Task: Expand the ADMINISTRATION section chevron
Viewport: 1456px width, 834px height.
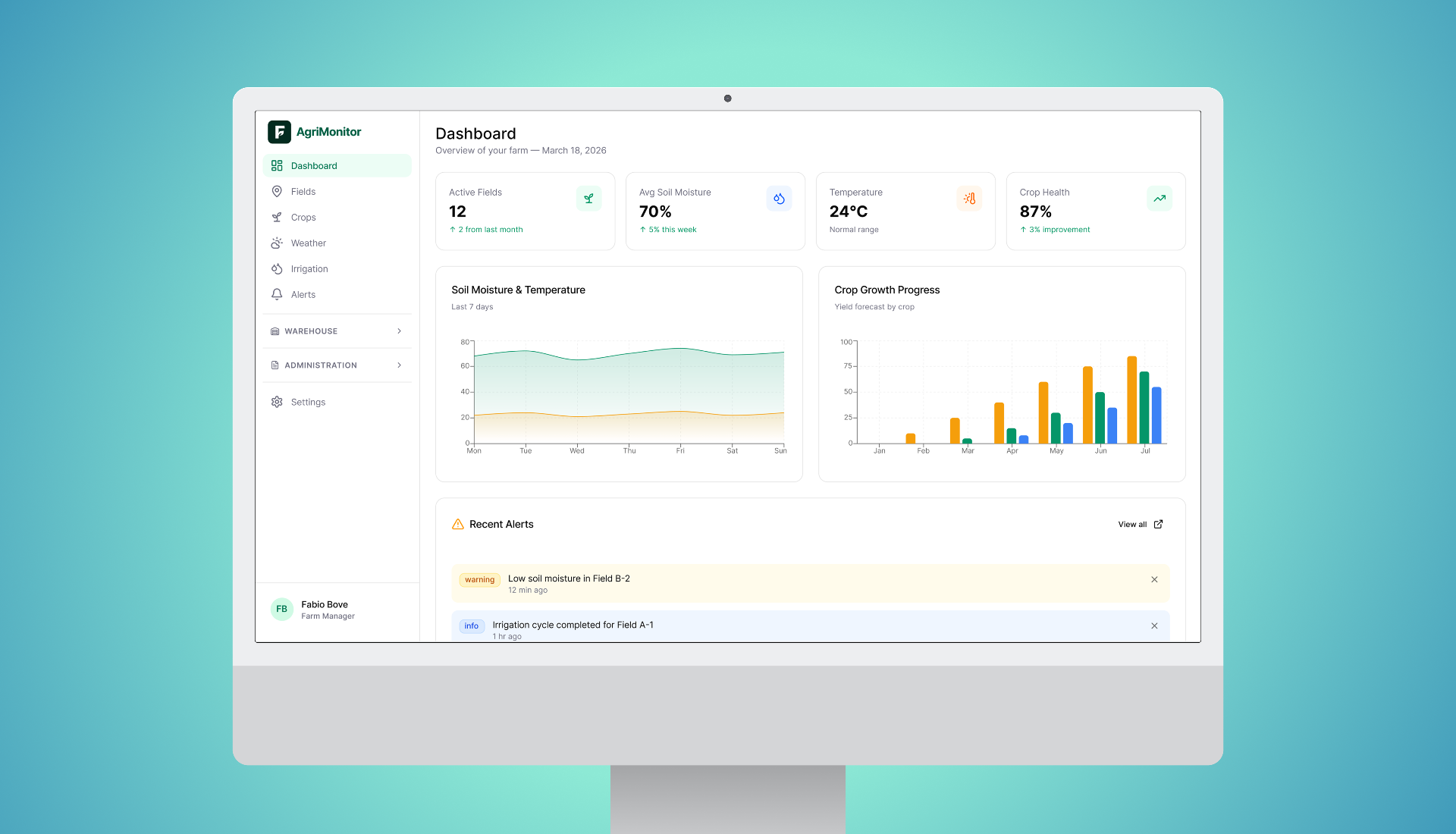Action: coord(400,365)
